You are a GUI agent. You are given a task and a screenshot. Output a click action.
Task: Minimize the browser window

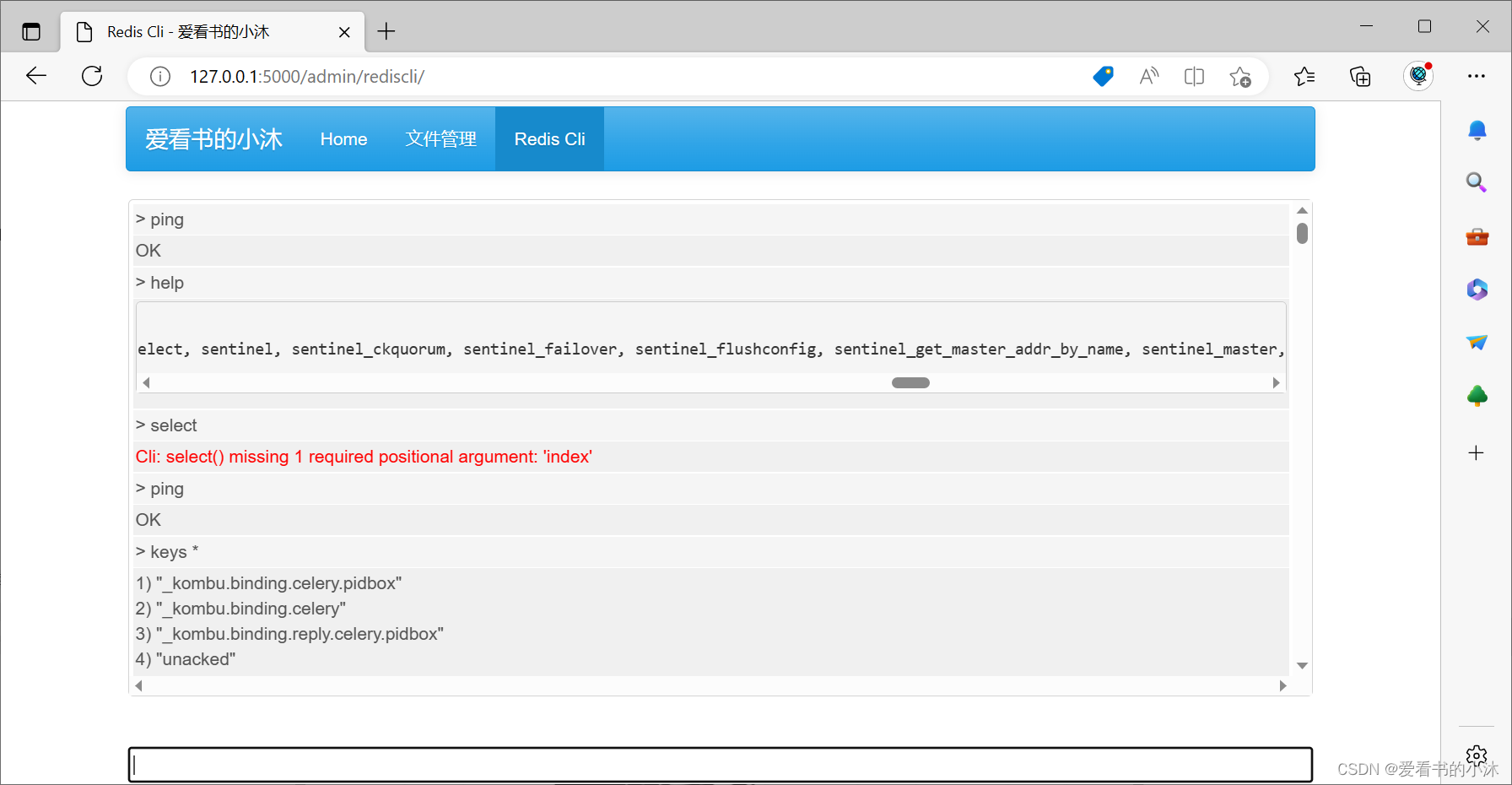(x=1366, y=26)
